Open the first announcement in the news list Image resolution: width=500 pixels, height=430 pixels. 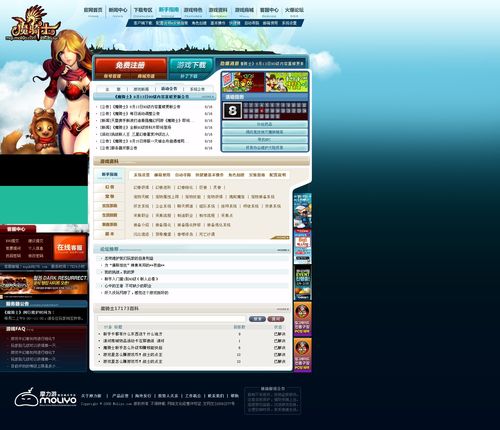(140, 107)
